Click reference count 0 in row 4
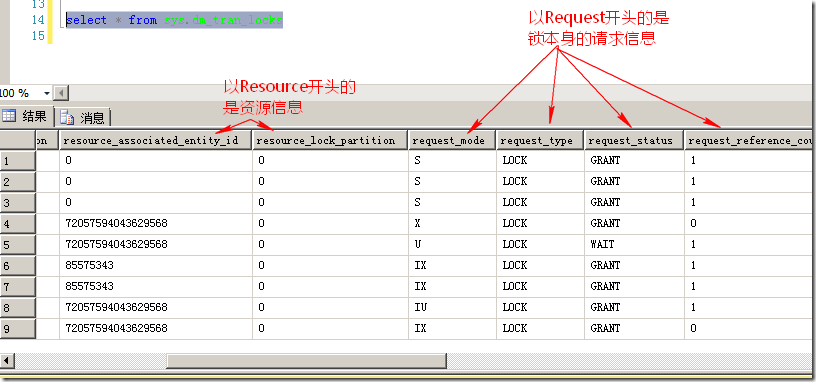 pos(750,224)
